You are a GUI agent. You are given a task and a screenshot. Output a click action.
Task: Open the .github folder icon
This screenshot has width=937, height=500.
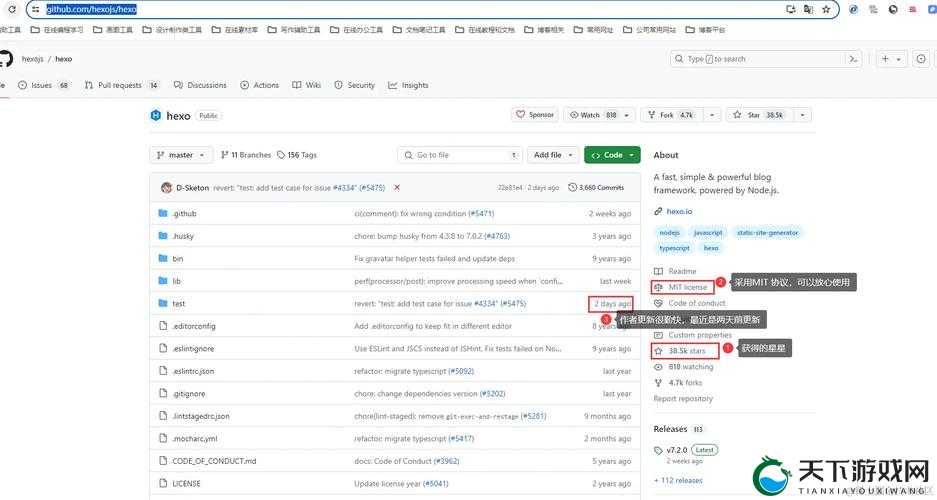click(x=163, y=213)
